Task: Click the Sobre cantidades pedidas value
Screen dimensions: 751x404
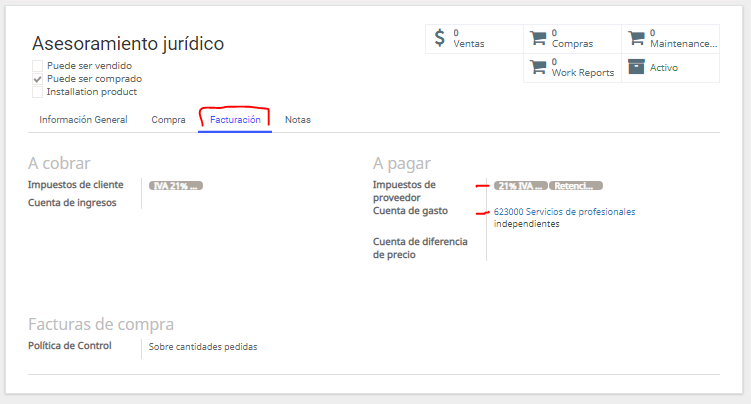Action: [x=203, y=347]
